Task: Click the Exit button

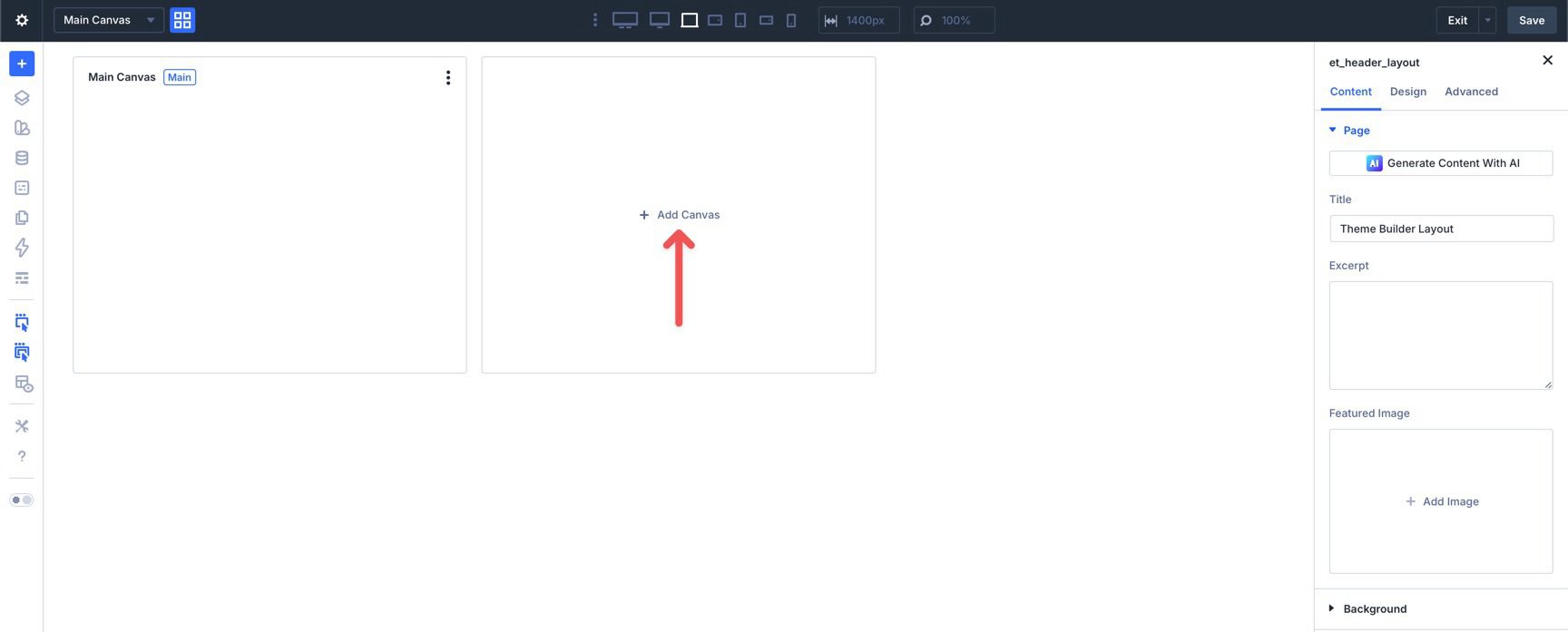Action: (1457, 20)
